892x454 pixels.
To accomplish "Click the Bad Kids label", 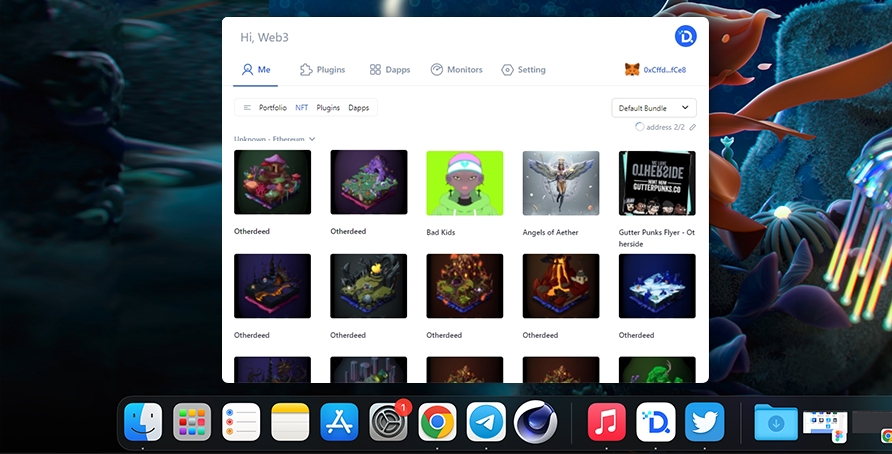I will [440, 232].
